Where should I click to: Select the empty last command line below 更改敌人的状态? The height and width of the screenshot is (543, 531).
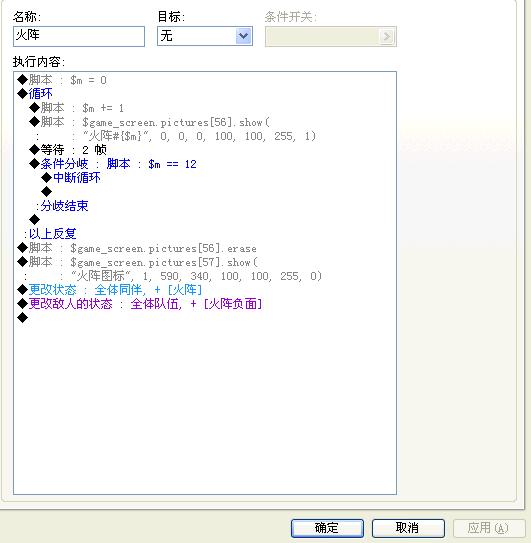click(23, 318)
